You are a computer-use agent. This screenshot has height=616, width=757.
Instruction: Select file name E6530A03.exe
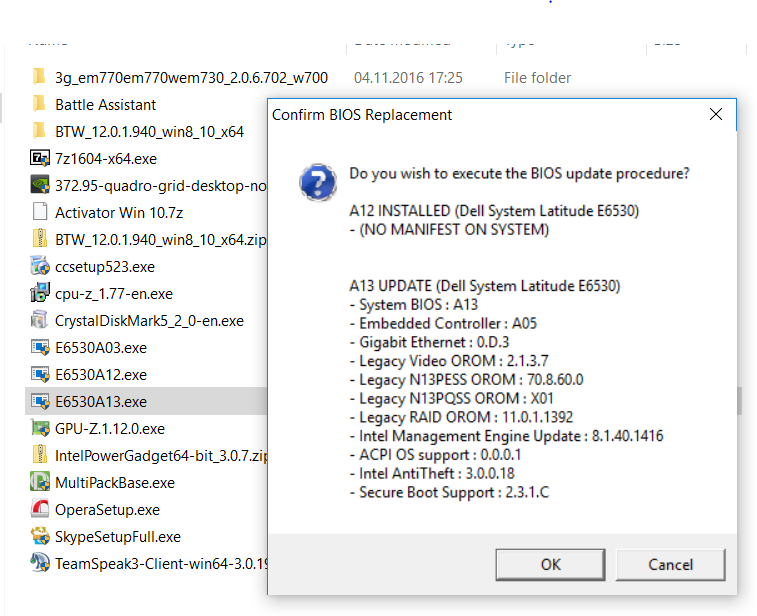pyautogui.click(x=101, y=348)
